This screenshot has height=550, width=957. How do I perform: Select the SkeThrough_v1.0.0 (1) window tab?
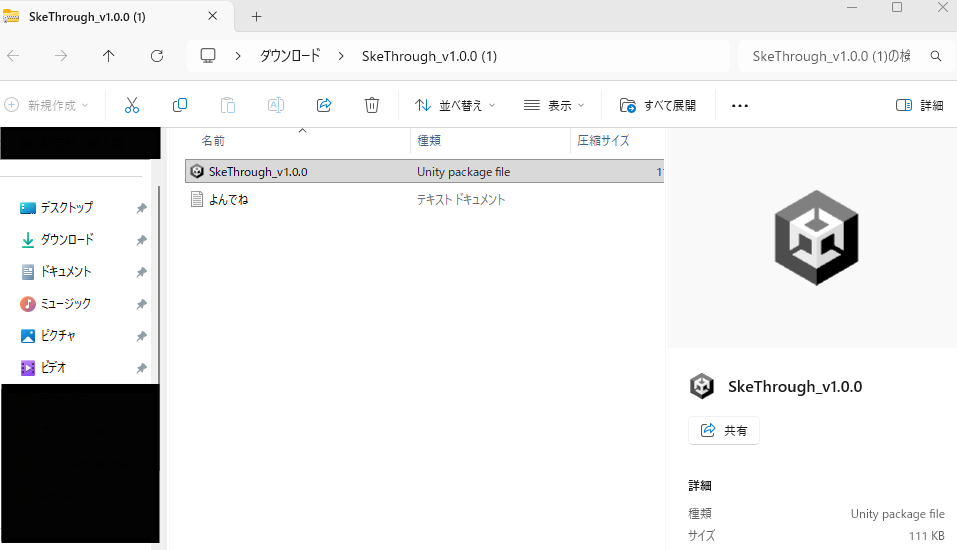[x=110, y=16]
